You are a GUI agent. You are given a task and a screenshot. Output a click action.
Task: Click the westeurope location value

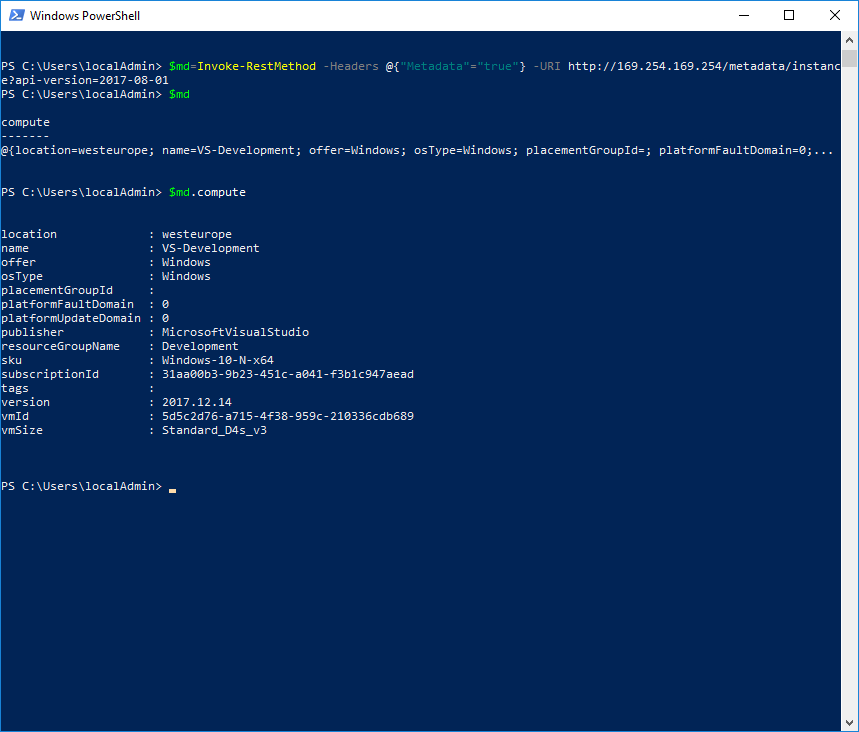(197, 234)
